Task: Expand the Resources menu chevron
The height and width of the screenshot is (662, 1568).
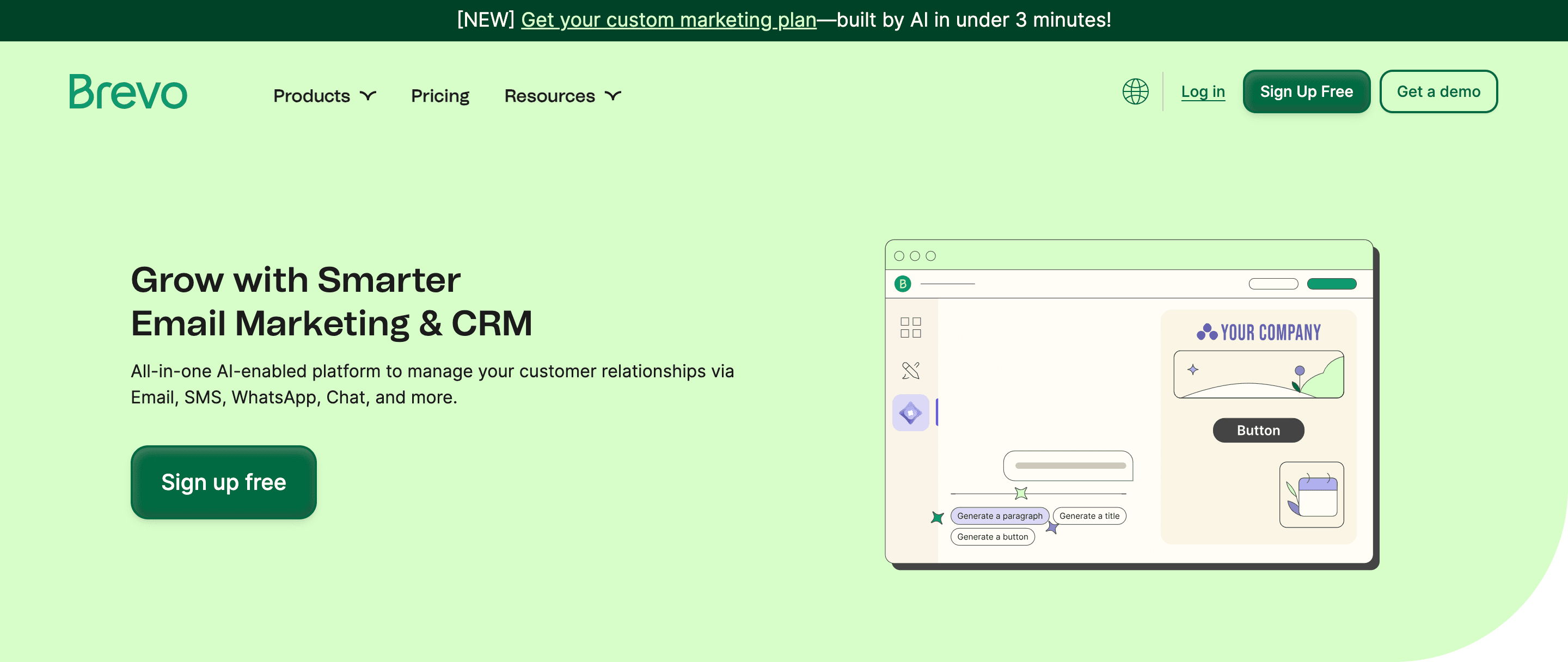Action: coord(613,95)
